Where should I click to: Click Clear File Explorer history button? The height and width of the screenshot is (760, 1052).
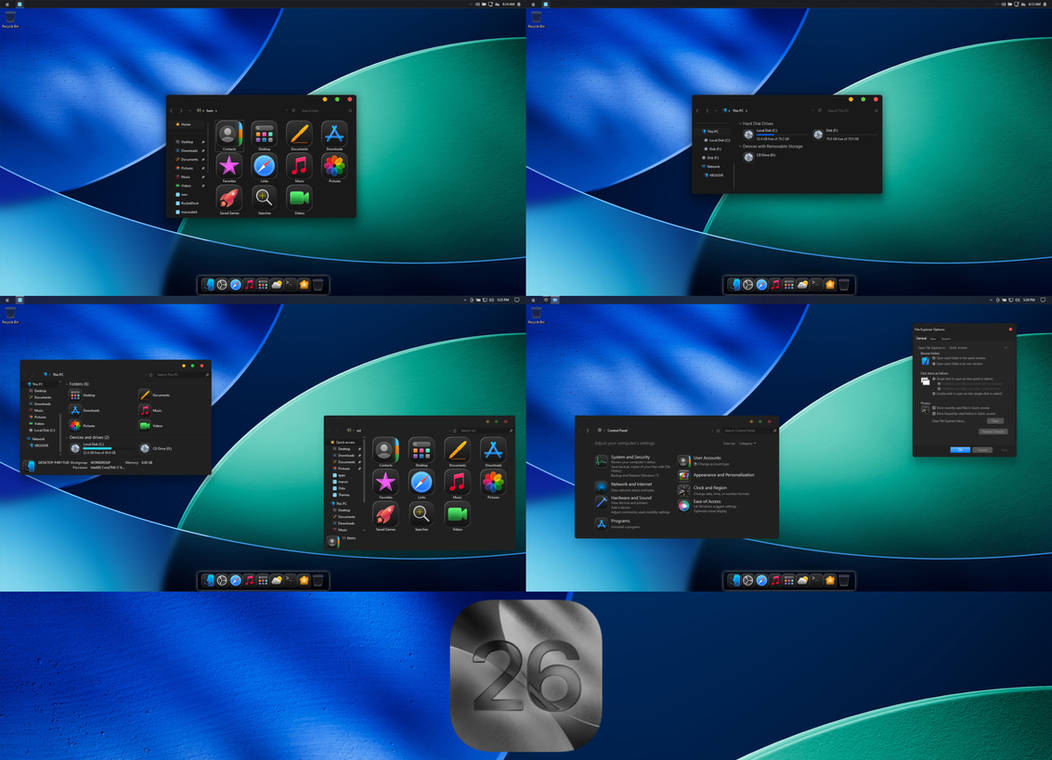click(996, 421)
